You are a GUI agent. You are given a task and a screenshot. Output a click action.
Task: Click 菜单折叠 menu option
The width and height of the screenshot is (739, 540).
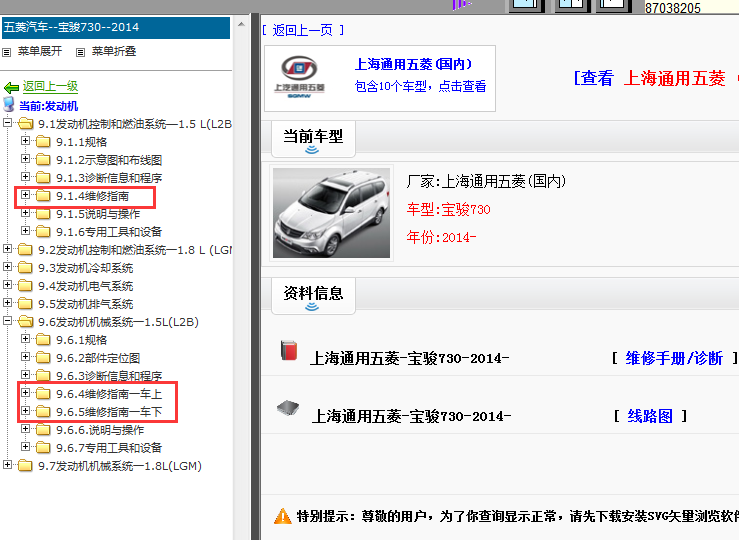coord(114,51)
